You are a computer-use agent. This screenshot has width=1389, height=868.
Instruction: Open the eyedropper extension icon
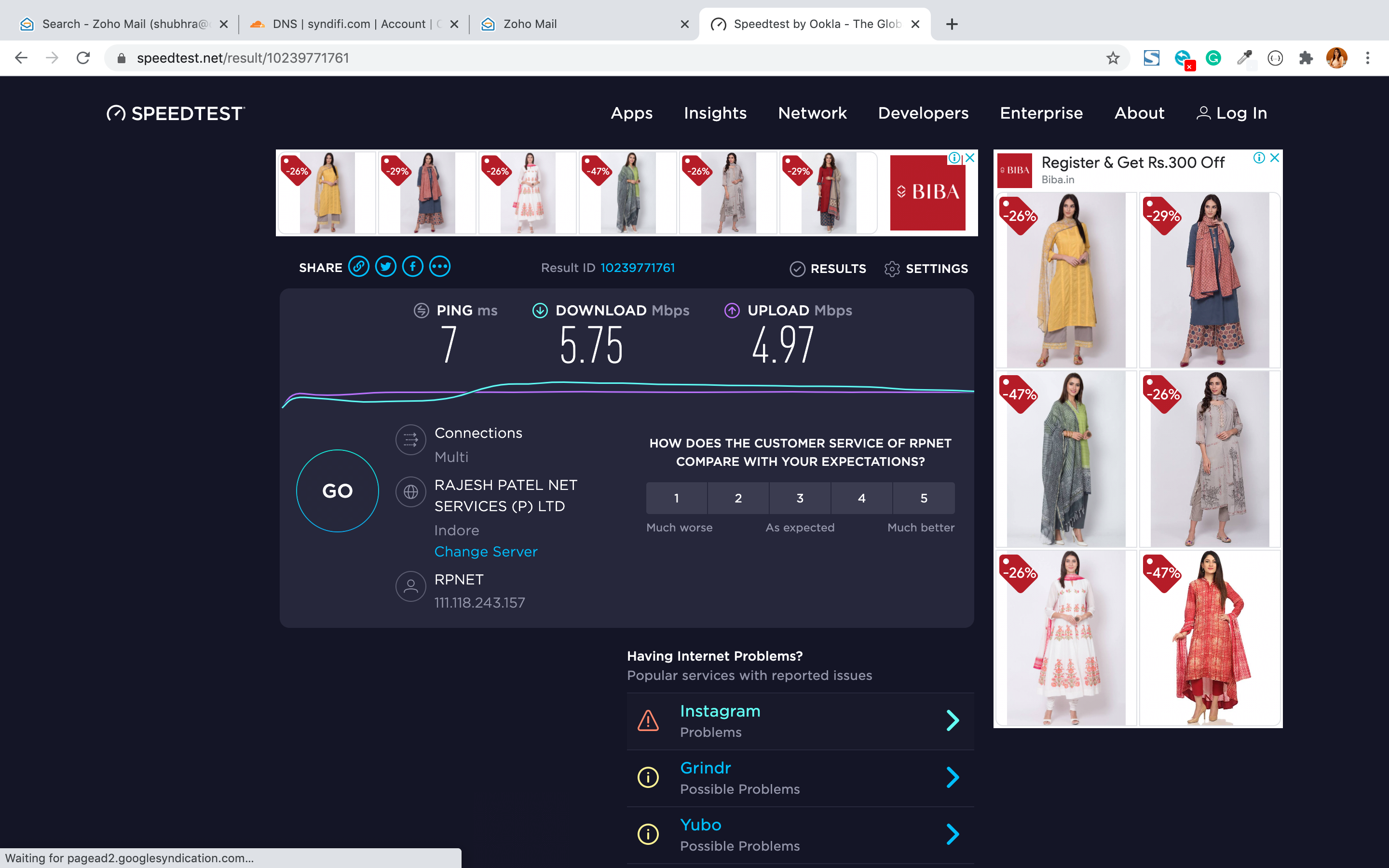pos(1244,58)
